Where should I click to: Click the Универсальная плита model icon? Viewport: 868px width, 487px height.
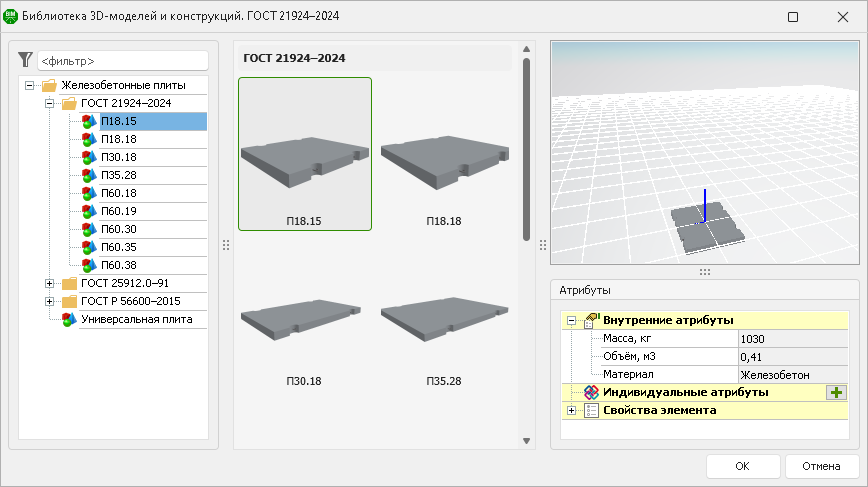[x=68, y=319]
